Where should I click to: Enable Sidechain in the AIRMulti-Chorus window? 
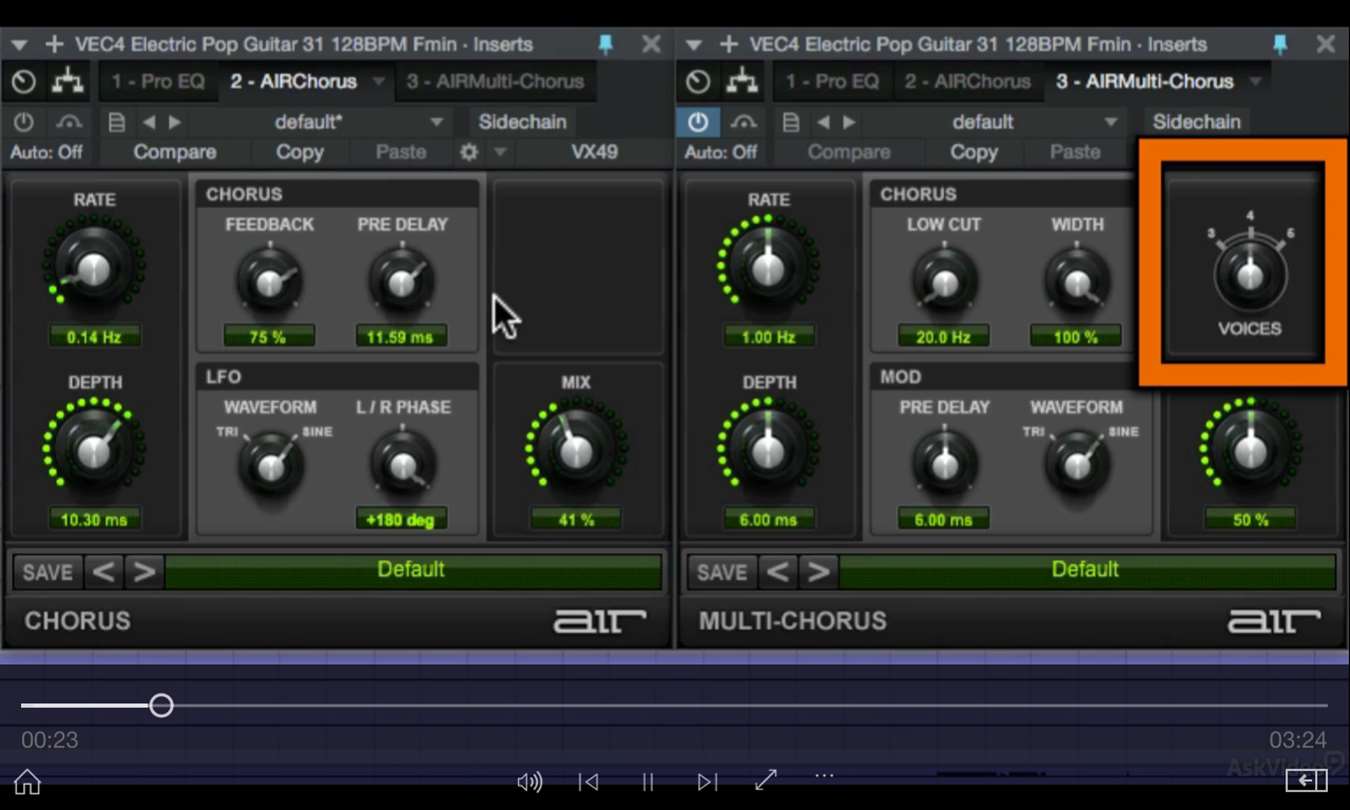click(x=1197, y=122)
